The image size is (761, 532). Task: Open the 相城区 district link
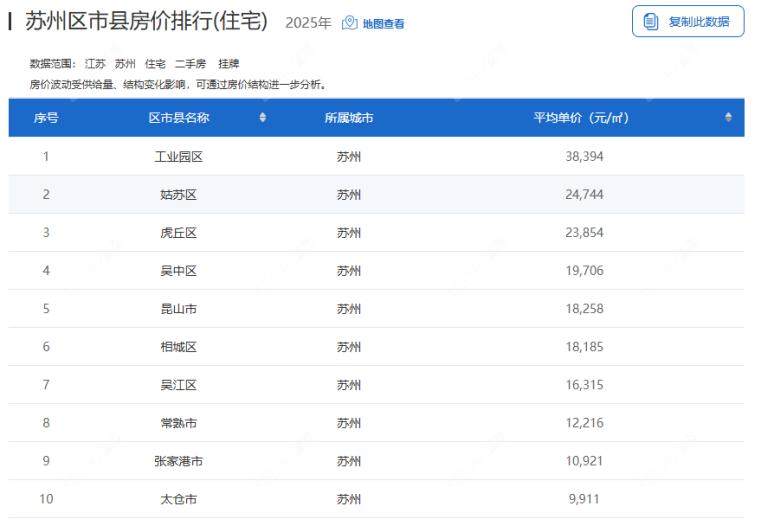[179, 347]
